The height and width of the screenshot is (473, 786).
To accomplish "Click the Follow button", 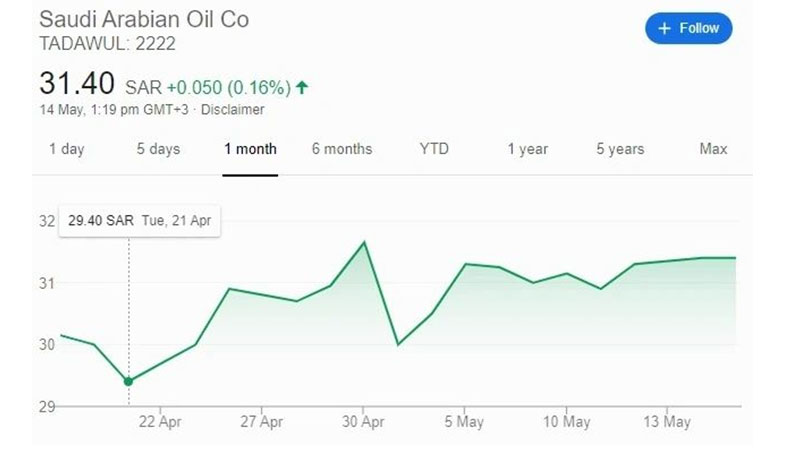I will click(x=688, y=28).
